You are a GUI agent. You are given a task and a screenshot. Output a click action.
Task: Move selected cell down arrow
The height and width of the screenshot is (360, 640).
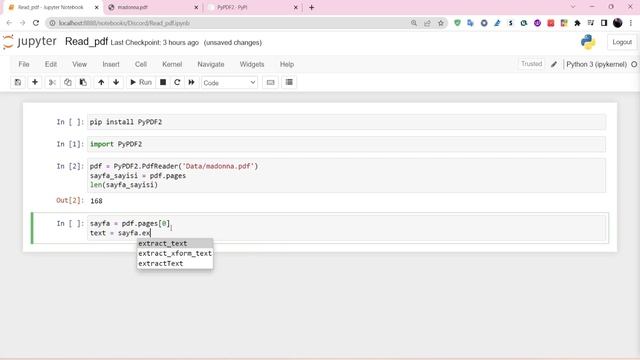[x=116, y=82]
